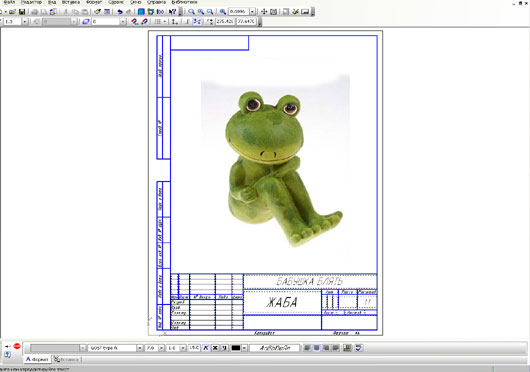Toggle italic text formatting (K)

tap(206, 348)
